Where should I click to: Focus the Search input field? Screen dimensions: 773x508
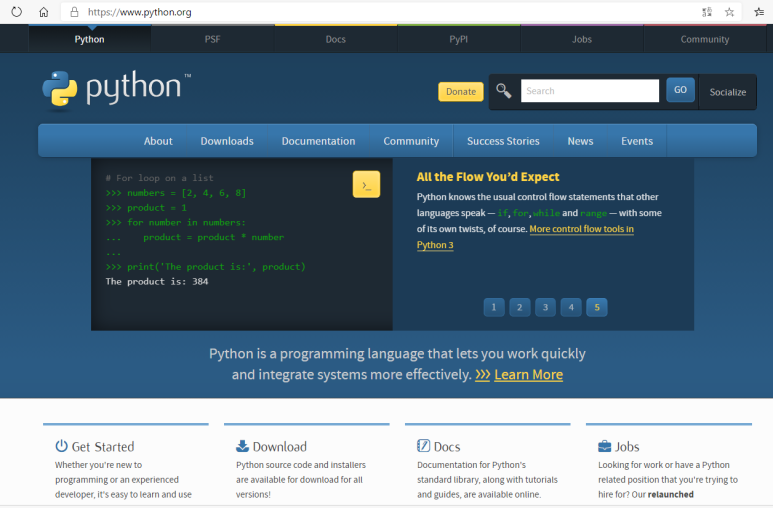[590, 91]
